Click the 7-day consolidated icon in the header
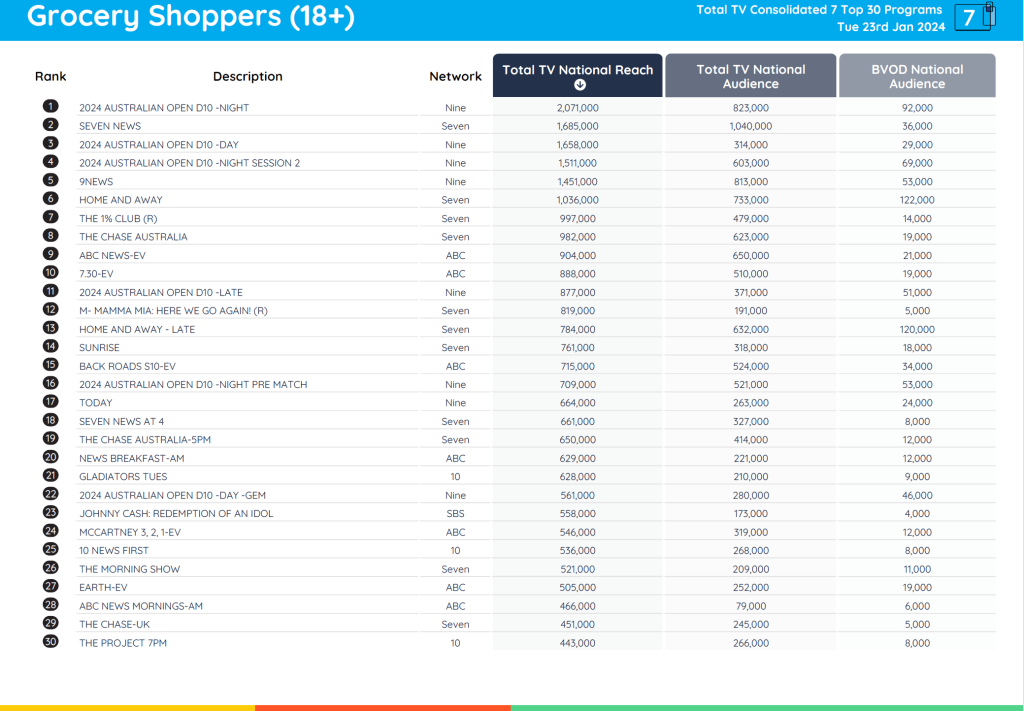Image resolution: width=1024 pixels, height=711 pixels. click(x=975, y=17)
